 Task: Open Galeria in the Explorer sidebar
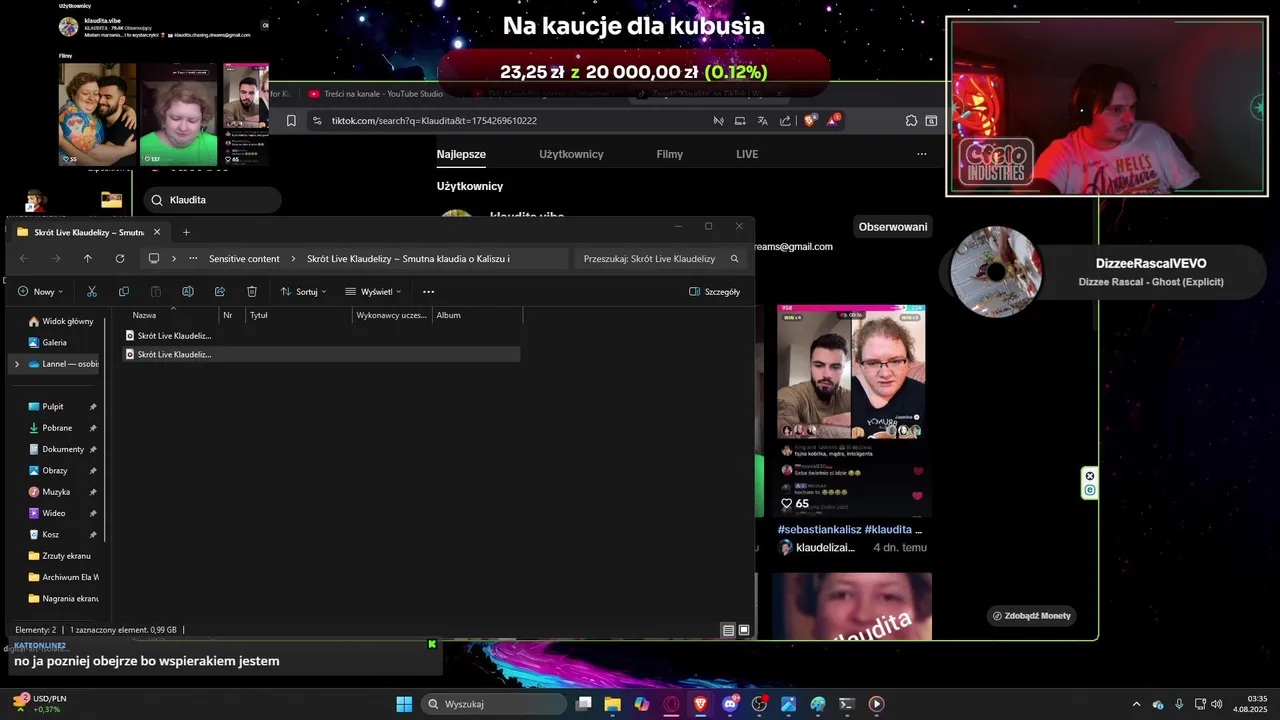point(54,342)
